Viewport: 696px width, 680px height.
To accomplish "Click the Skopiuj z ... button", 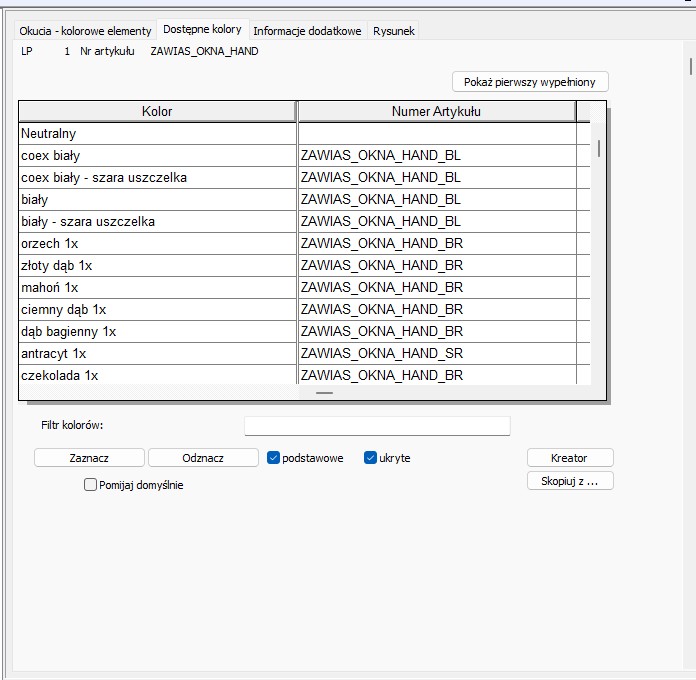I will (570, 481).
